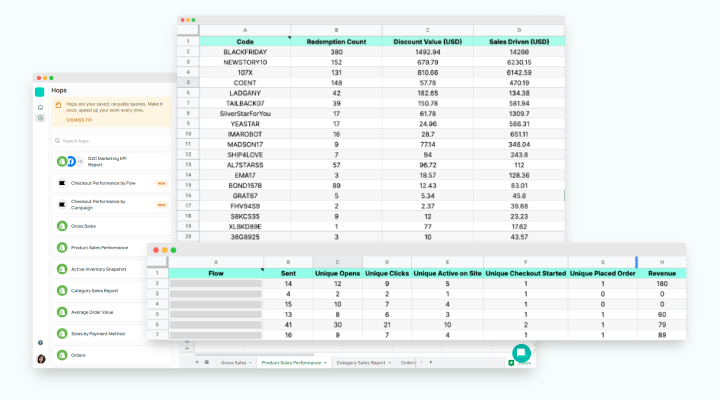Viewport: 720px width, 400px height.
Task: Select column H in the Flow sheet
Action: [x=662, y=262]
